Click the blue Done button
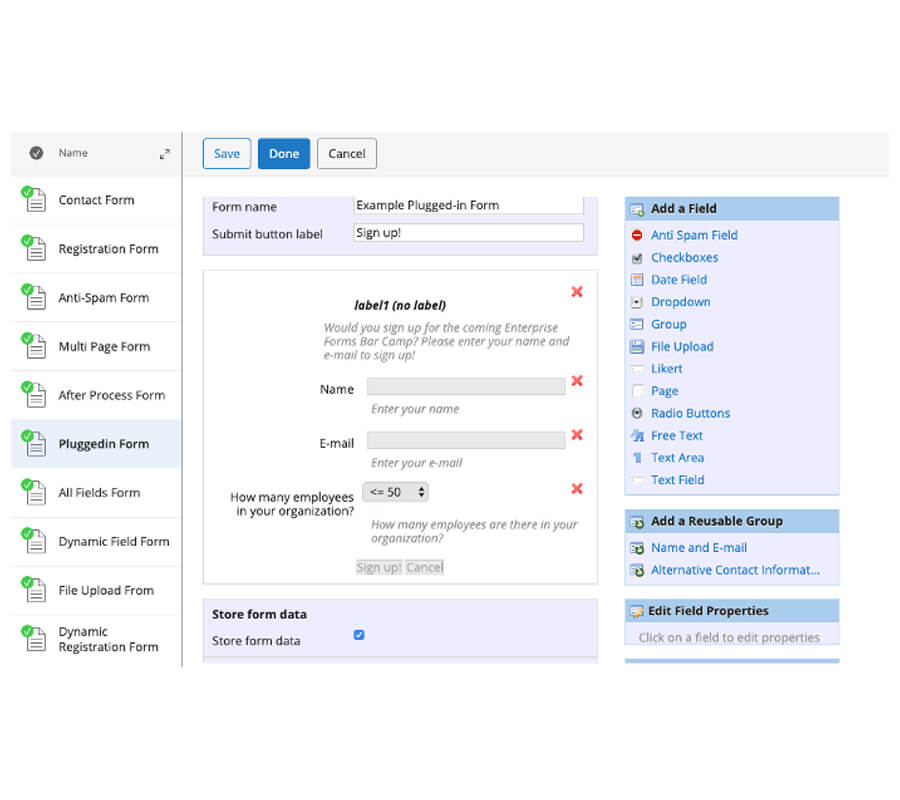The width and height of the screenshot is (900, 800). 284,153
